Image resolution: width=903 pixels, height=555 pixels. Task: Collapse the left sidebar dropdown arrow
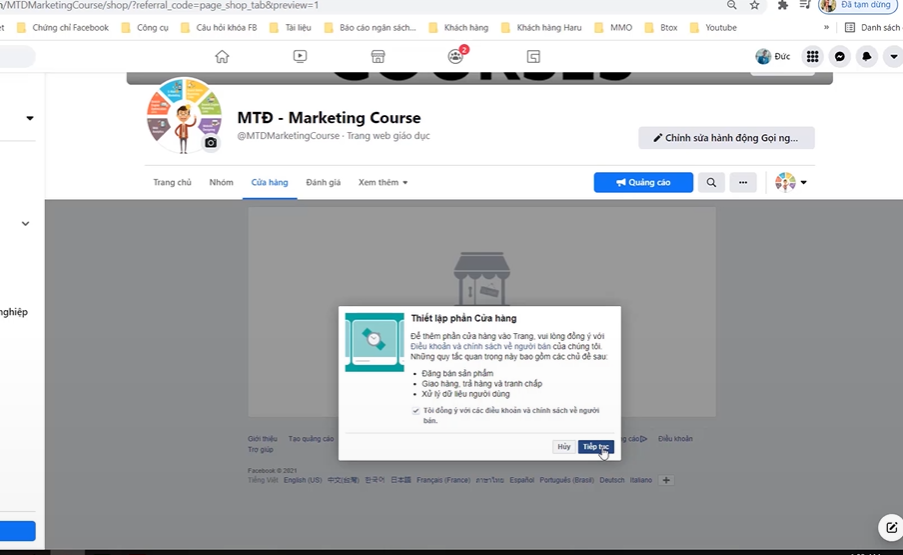point(29,118)
